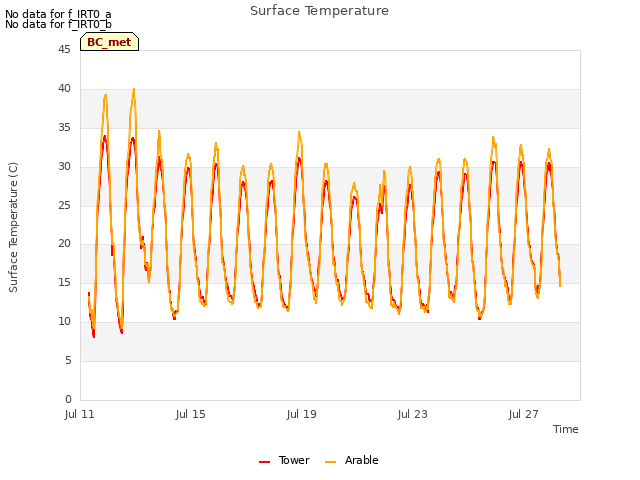Screen dimensions: 640x480
Task: Click the Surface Temperature (C) y-axis title
Action: [13, 227]
